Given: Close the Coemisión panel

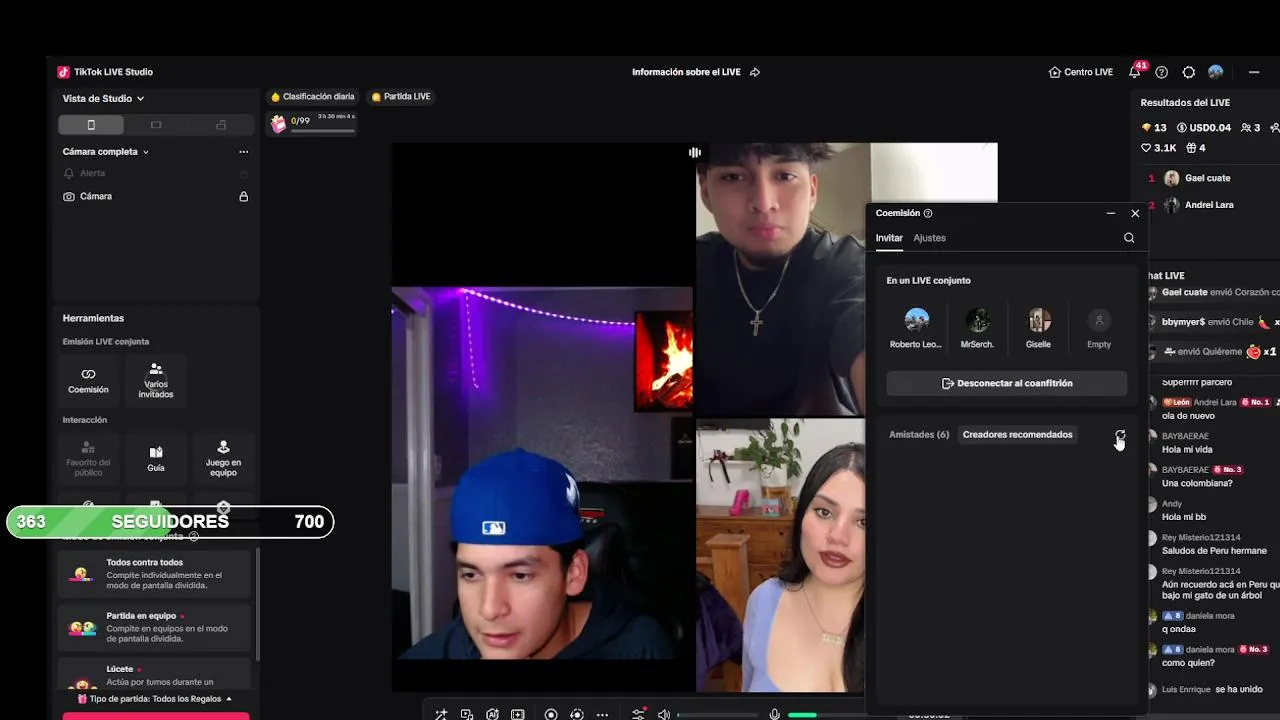Looking at the screenshot, I should 1135,213.
